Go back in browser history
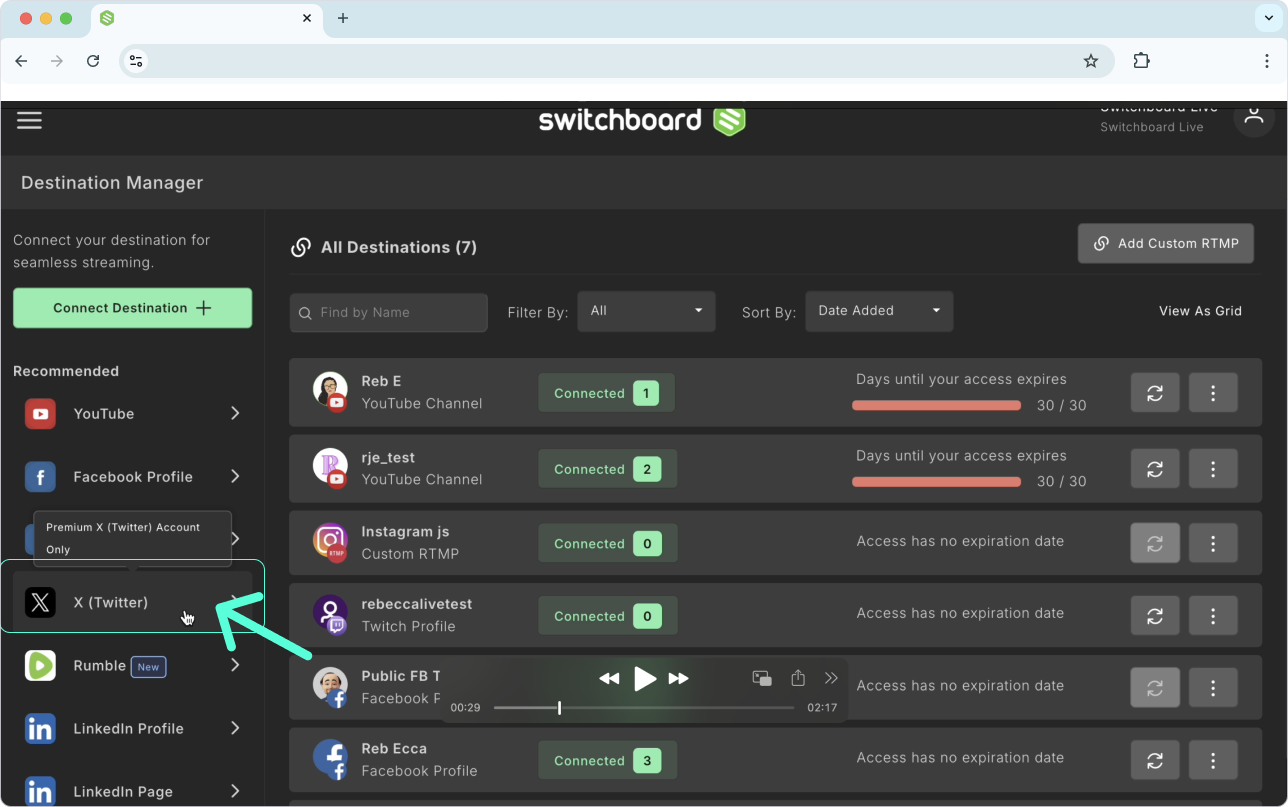 21,61
